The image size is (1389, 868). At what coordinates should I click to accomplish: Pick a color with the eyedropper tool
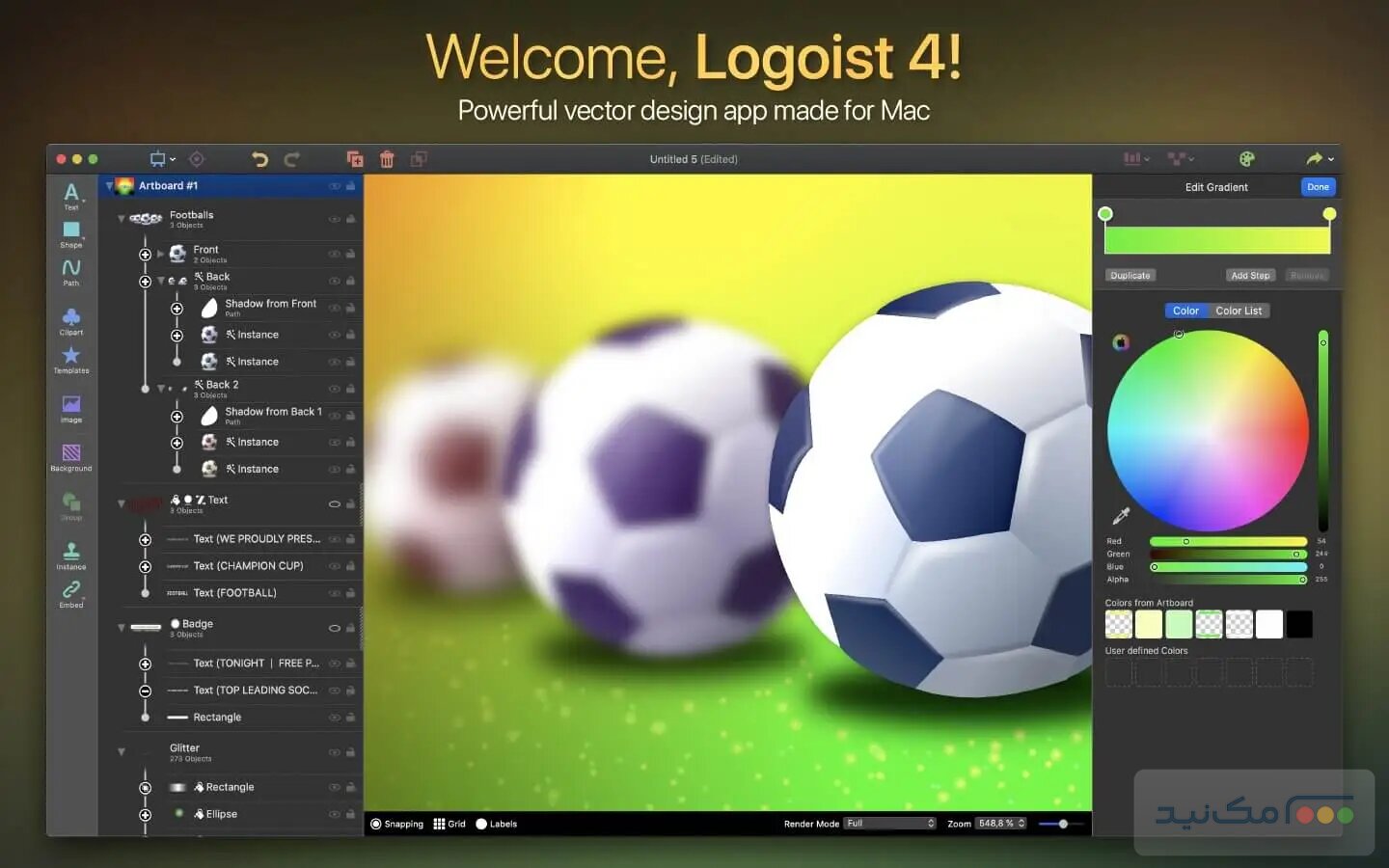pos(1120,515)
